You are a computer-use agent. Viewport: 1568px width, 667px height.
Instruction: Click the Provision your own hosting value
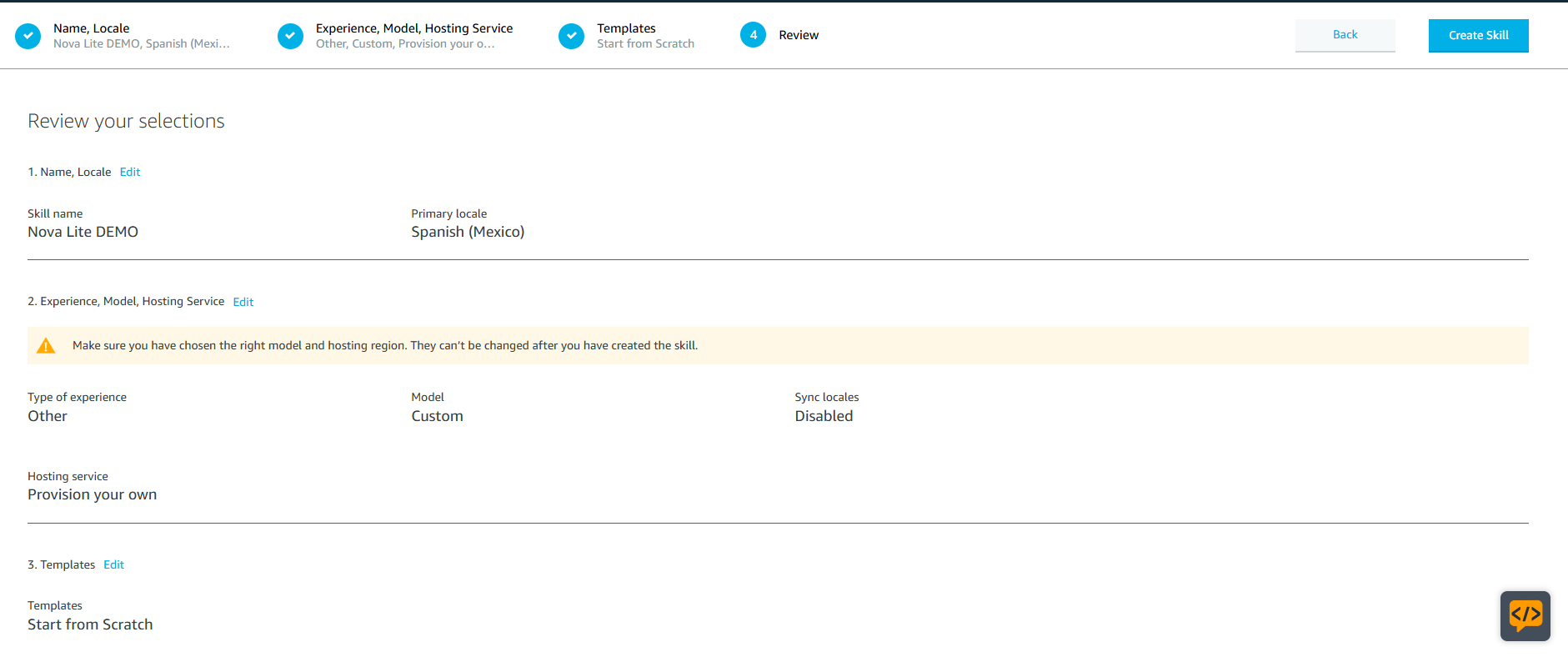tap(92, 494)
